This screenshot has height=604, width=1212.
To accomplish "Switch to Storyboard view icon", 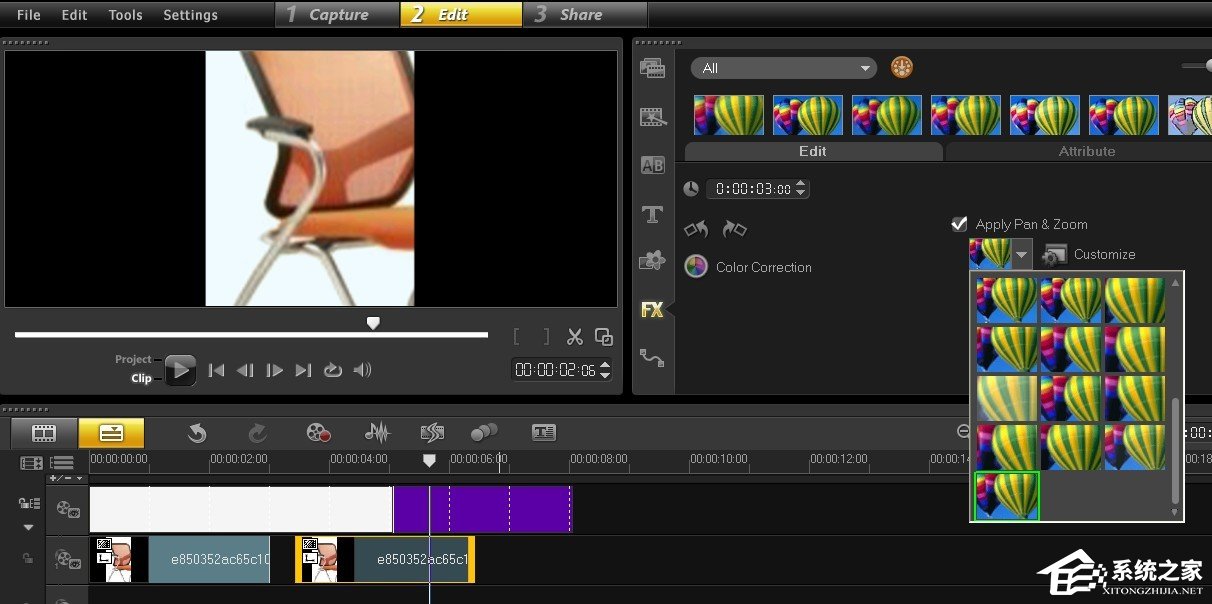I will pos(43,433).
